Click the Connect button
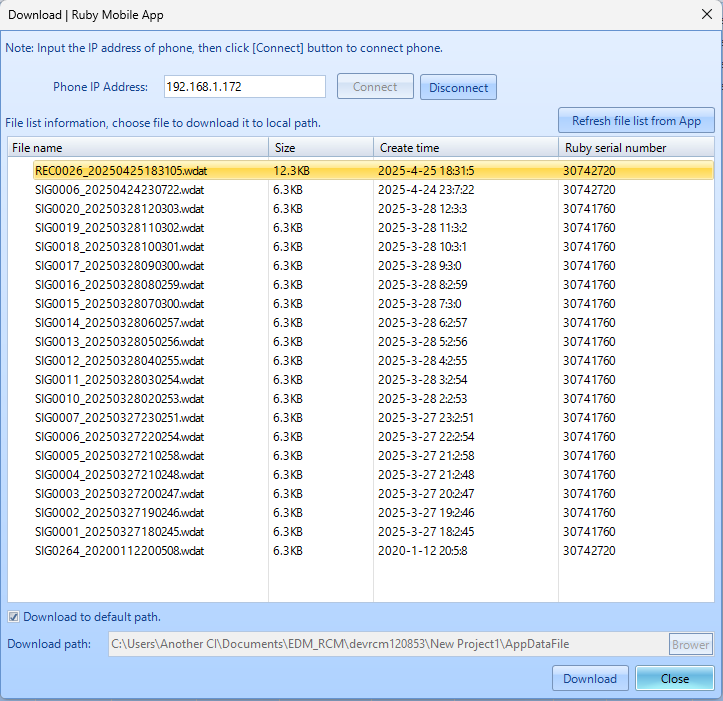The height and width of the screenshot is (701, 723). (375, 87)
